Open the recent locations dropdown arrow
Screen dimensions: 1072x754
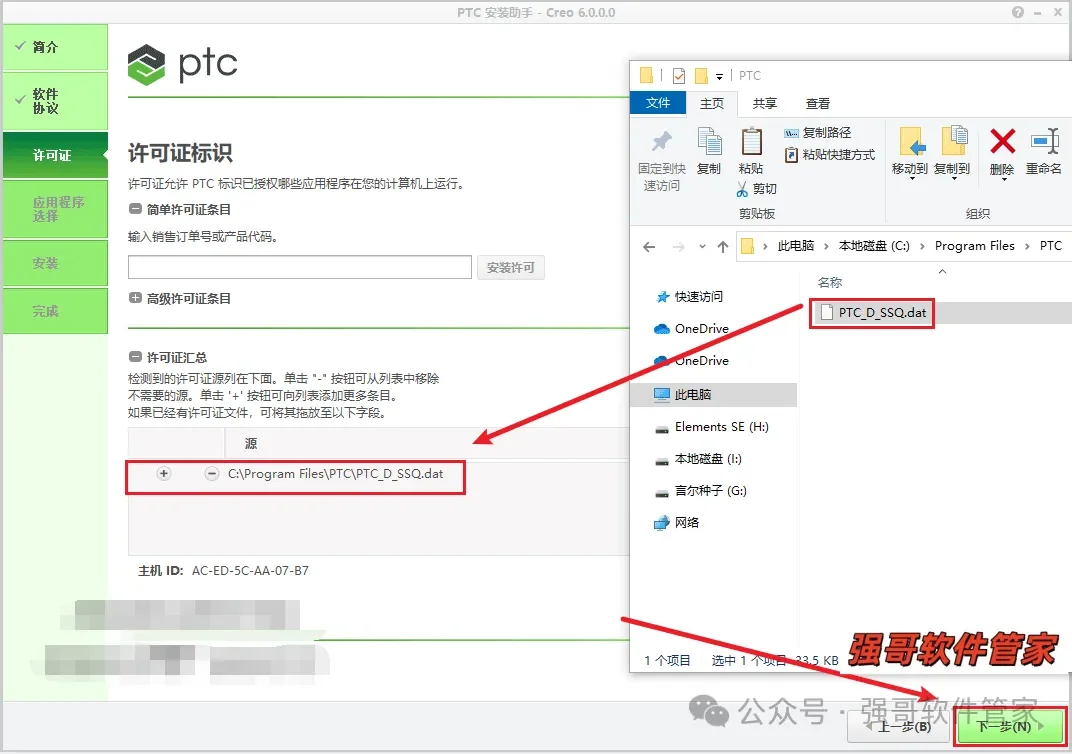pos(702,247)
